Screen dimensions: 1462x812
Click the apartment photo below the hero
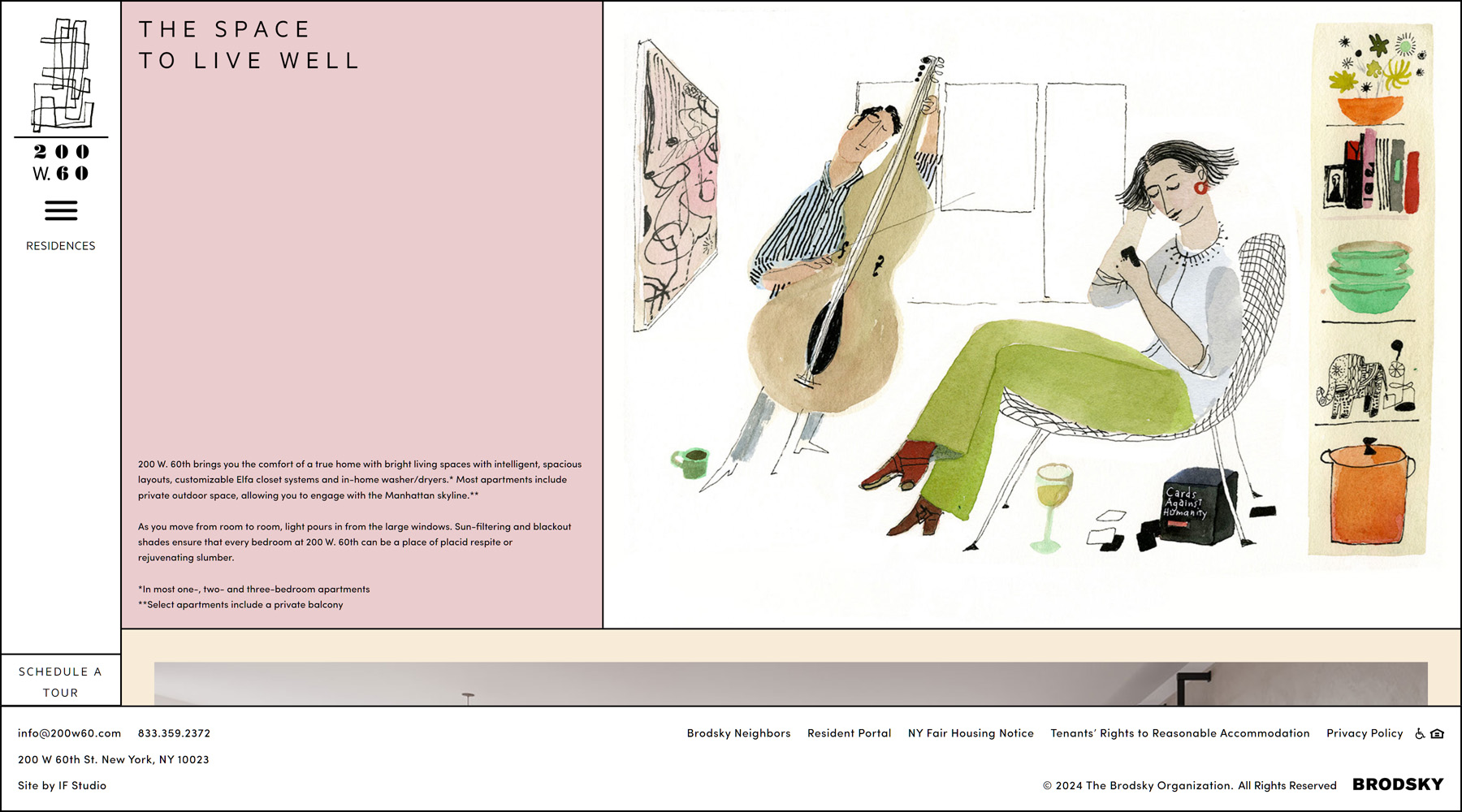(790, 684)
